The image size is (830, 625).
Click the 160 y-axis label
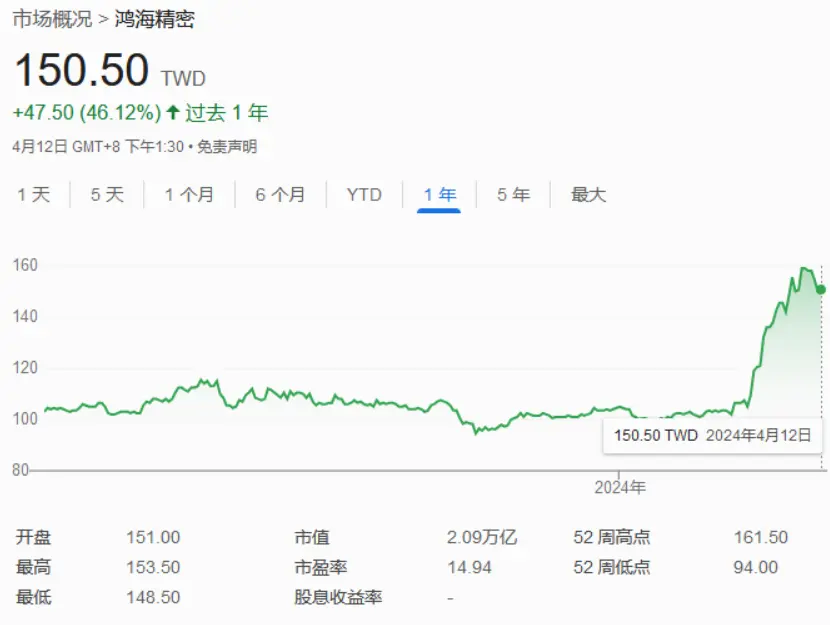[x=25, y=265]
